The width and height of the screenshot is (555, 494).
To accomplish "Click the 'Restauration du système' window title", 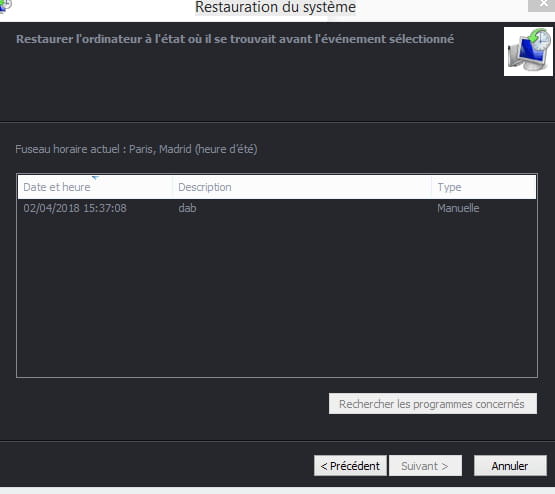I will click(x=275, y=7).
